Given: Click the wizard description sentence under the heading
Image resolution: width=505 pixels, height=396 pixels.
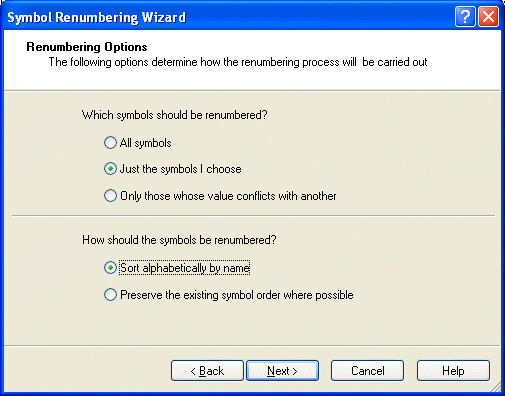Looking at the screenshot, I should 238,62.
